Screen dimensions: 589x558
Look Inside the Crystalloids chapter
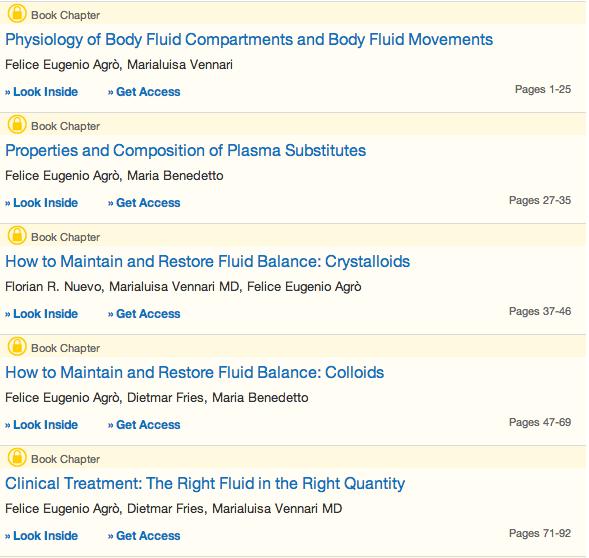point(42,313)
